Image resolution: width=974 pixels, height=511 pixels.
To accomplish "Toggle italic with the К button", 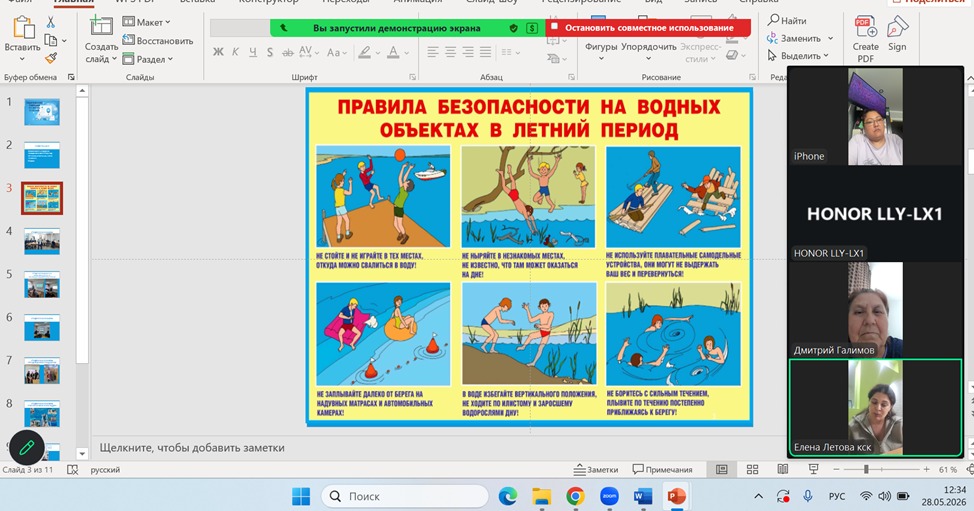I will pyautogui.click(x=235, y=52).
